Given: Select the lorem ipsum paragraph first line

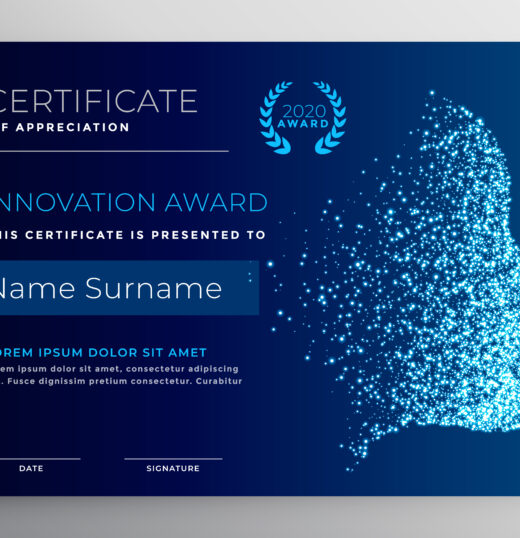Looking at the screenshot, I should (119, 369).
